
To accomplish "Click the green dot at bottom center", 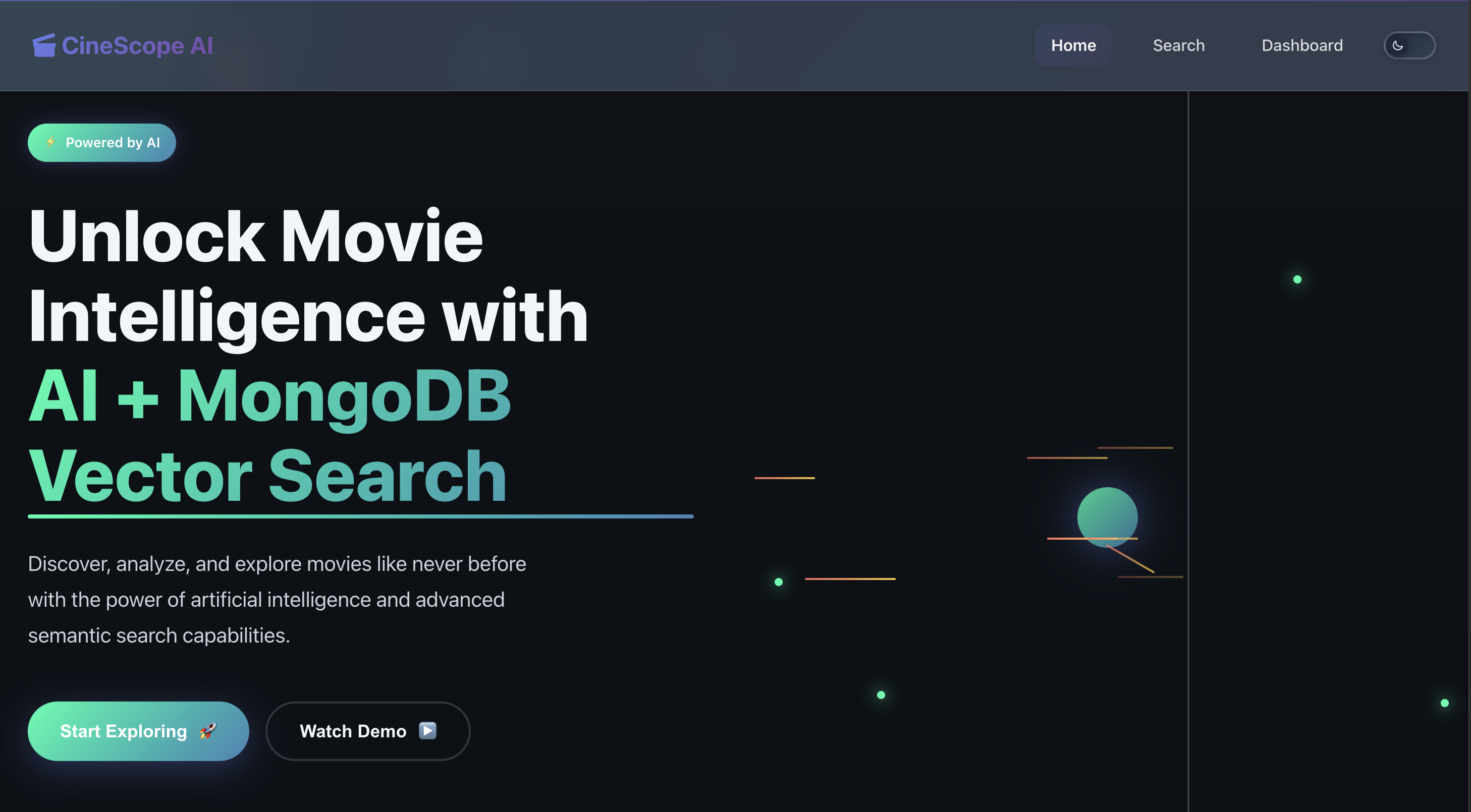I will point(881,695).
